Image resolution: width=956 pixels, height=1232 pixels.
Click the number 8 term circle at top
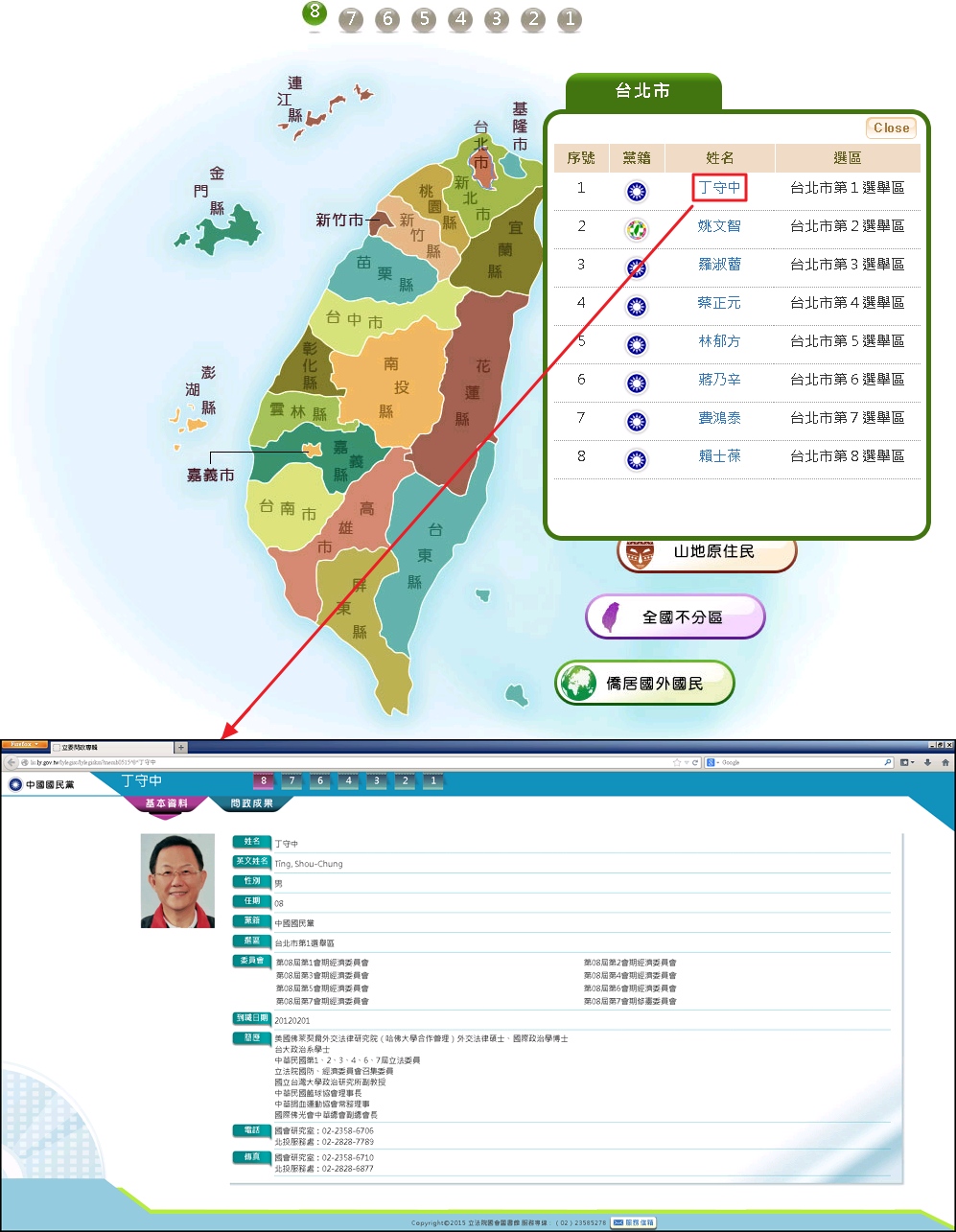pyautogui.click(x=315, y=14)
